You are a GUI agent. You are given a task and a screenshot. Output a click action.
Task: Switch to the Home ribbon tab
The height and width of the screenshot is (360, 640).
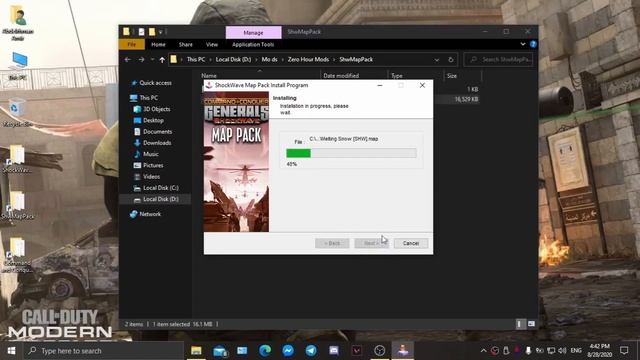point(158,44)
